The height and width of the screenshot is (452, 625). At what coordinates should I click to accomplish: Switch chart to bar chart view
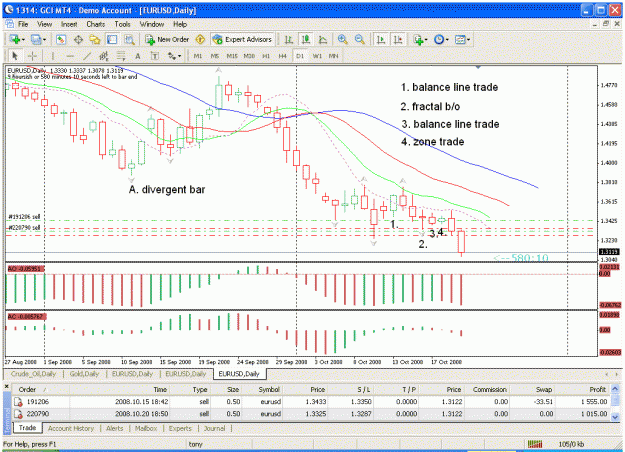pos(289,39)
